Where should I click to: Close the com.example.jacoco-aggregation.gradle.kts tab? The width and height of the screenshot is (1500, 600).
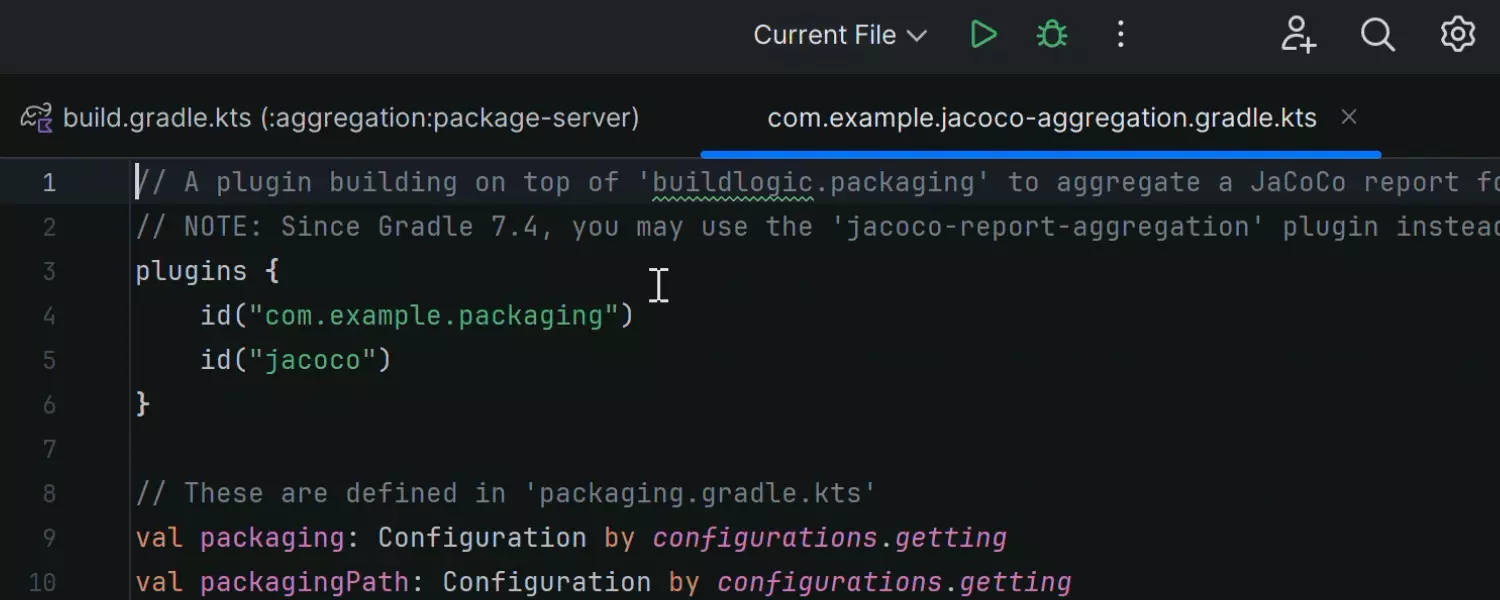(1348, 118)
